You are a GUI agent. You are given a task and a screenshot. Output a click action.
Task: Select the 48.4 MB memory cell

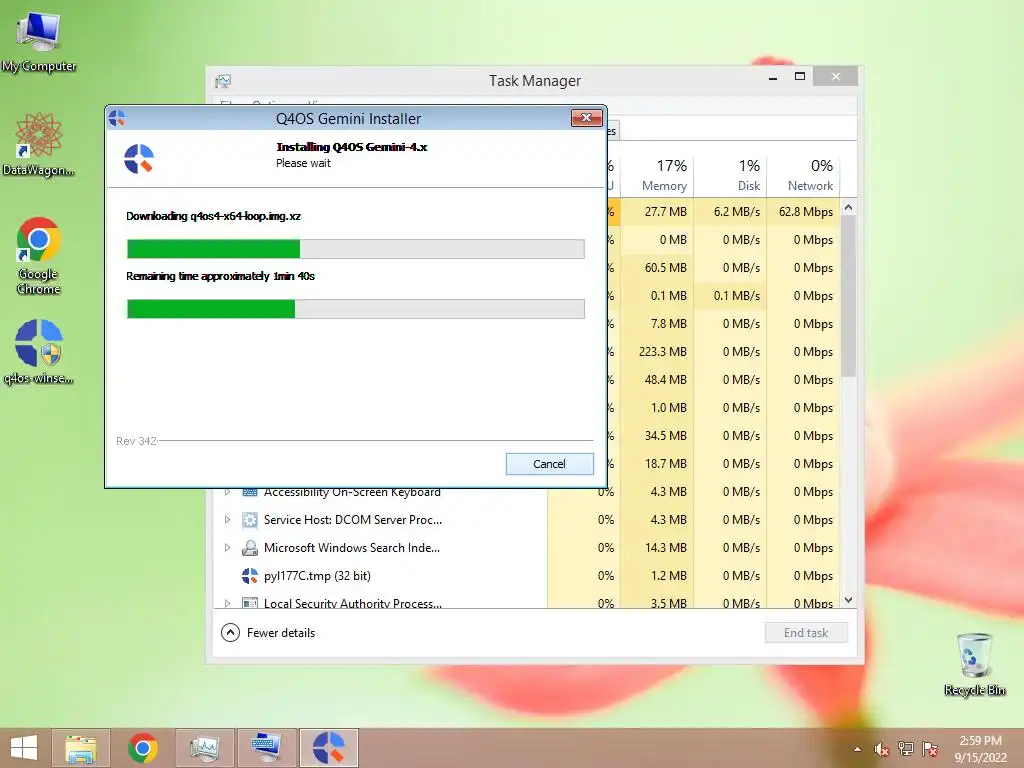pyautogui.click(x=657, y=379)
